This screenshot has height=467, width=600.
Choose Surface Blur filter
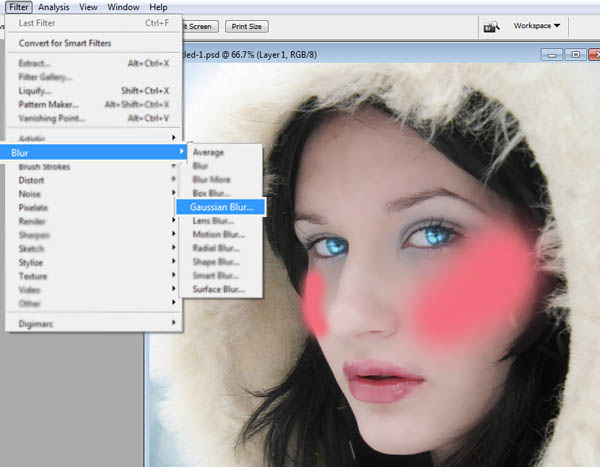point(220,290)
